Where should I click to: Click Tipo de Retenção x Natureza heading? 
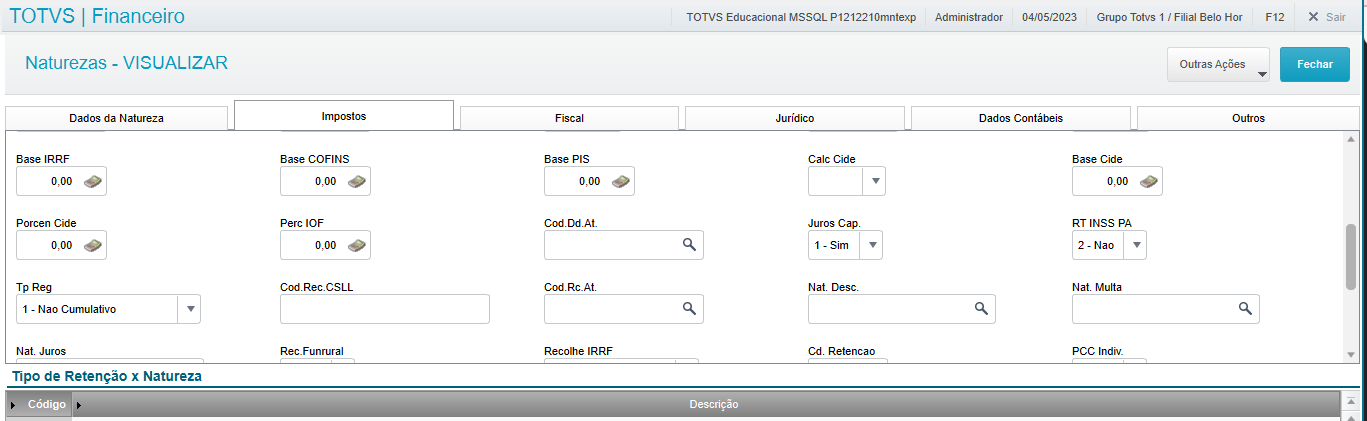[107, 376]
